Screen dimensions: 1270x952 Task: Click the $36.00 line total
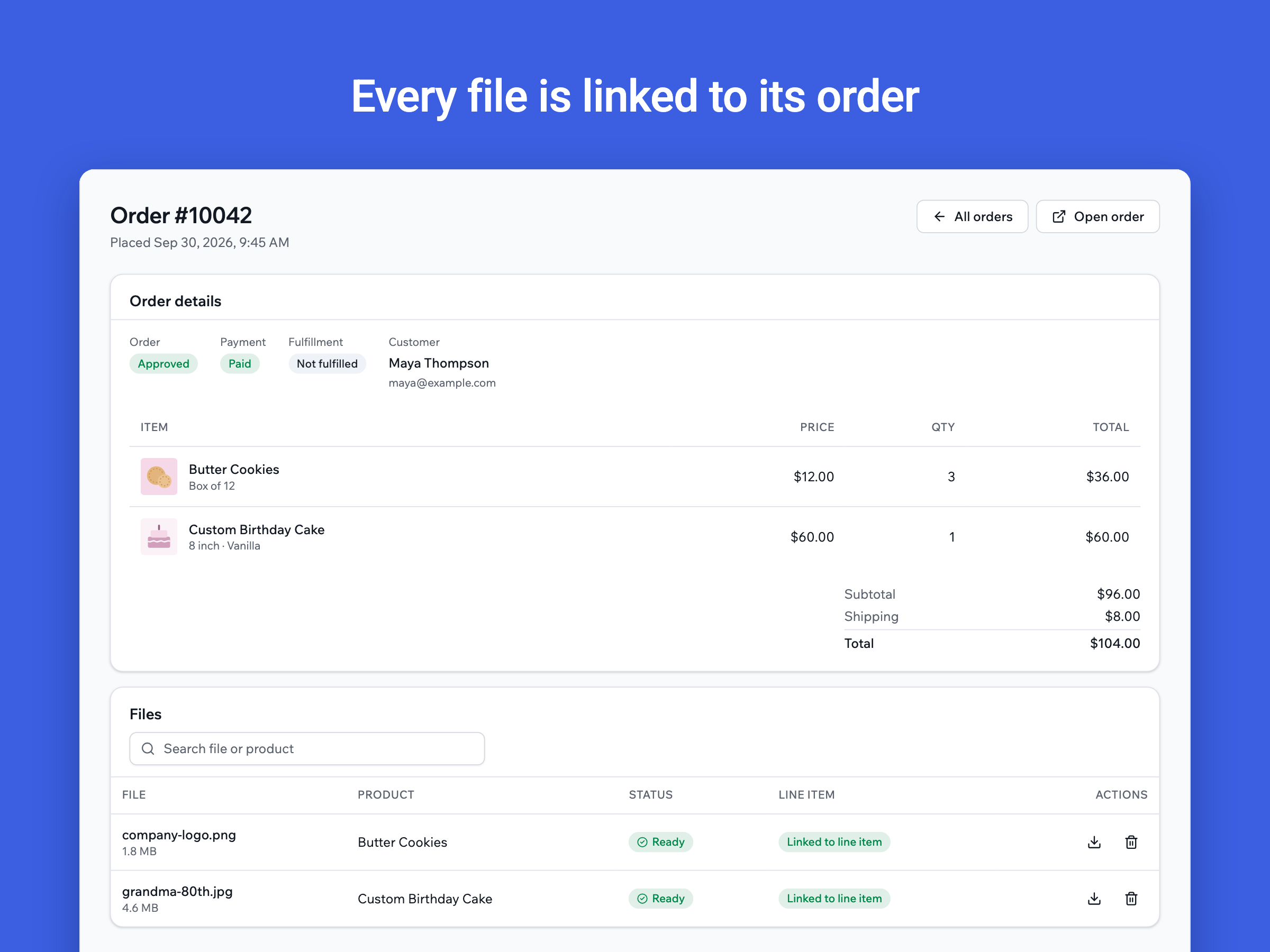1108,477
